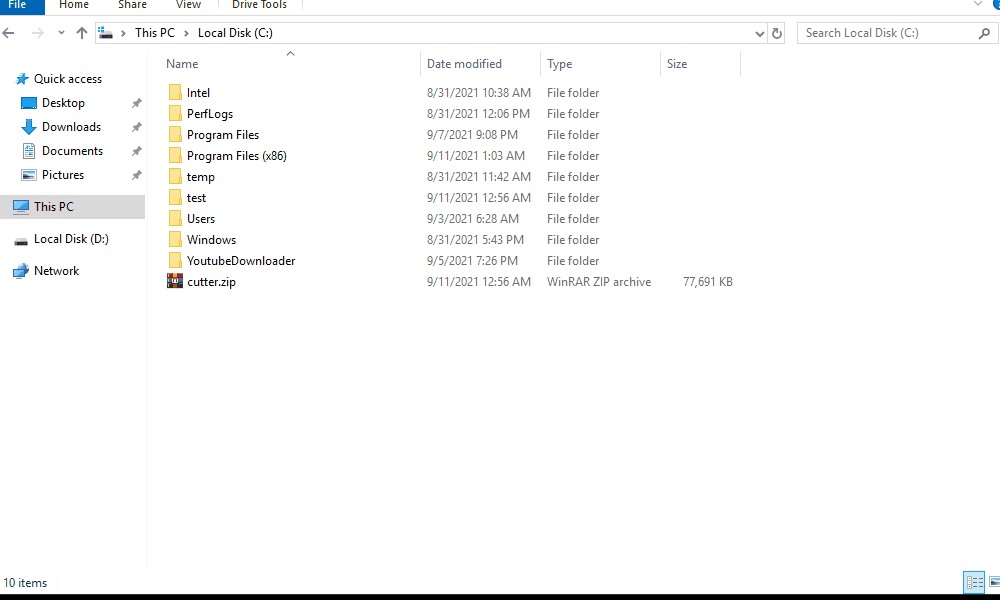The width and height of the screenshot is (1000, 600).
Task: Select Quick access in navigation pane
Action: pyautogui.click(x=68, y=79)
